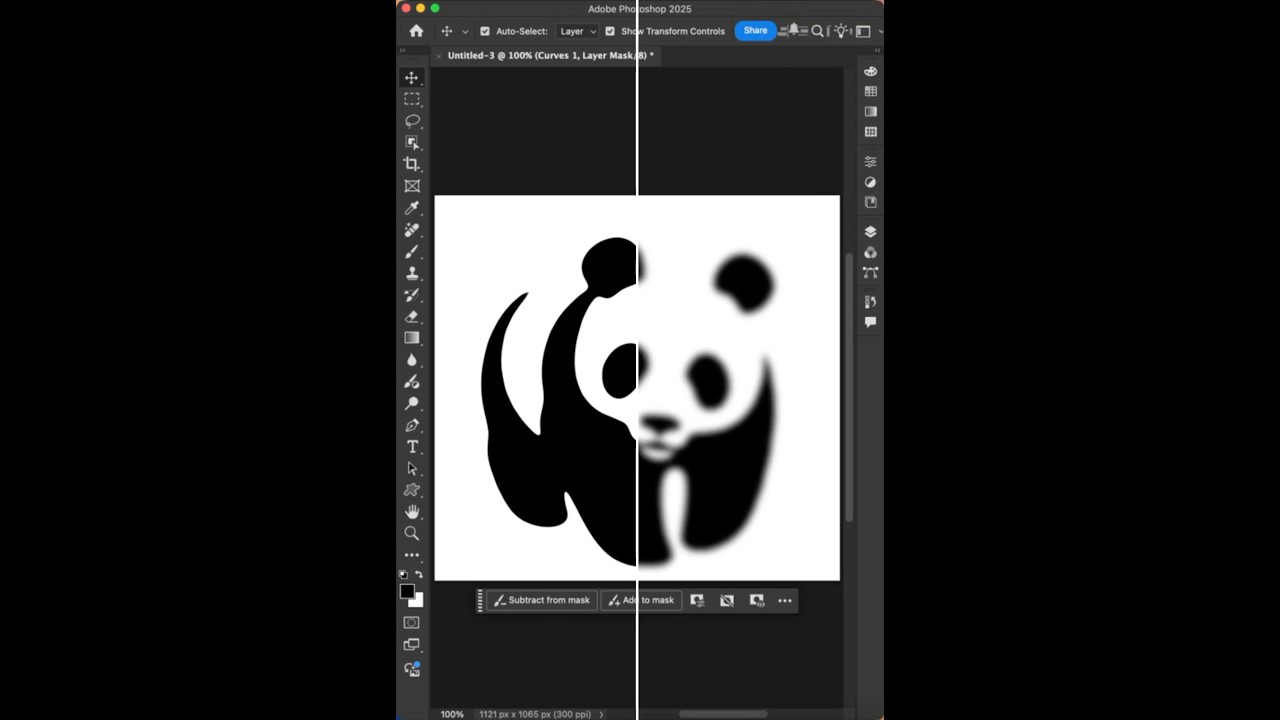Open the Paths panel icon
Viewport: 1280px width, 720px height.
pos(870,273)
